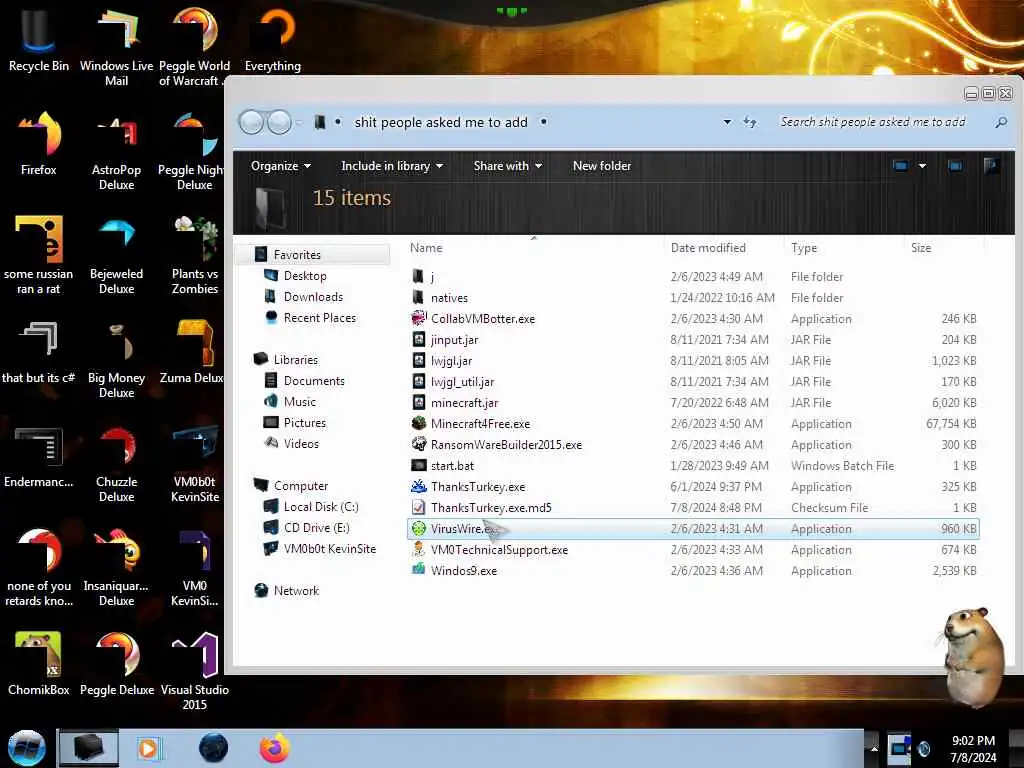Launch Windows Live Mail from desktop
Viewport: 1024px width, 768px height.
(x=116, y=47)
